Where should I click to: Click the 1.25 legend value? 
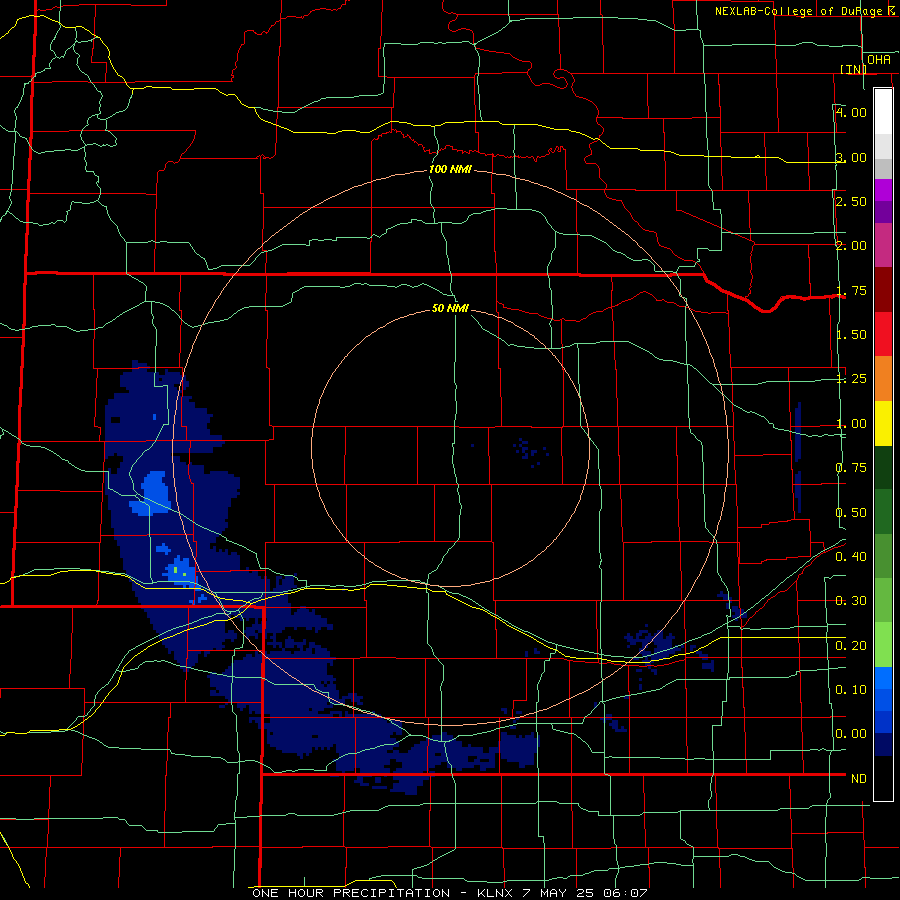point(851,379)
